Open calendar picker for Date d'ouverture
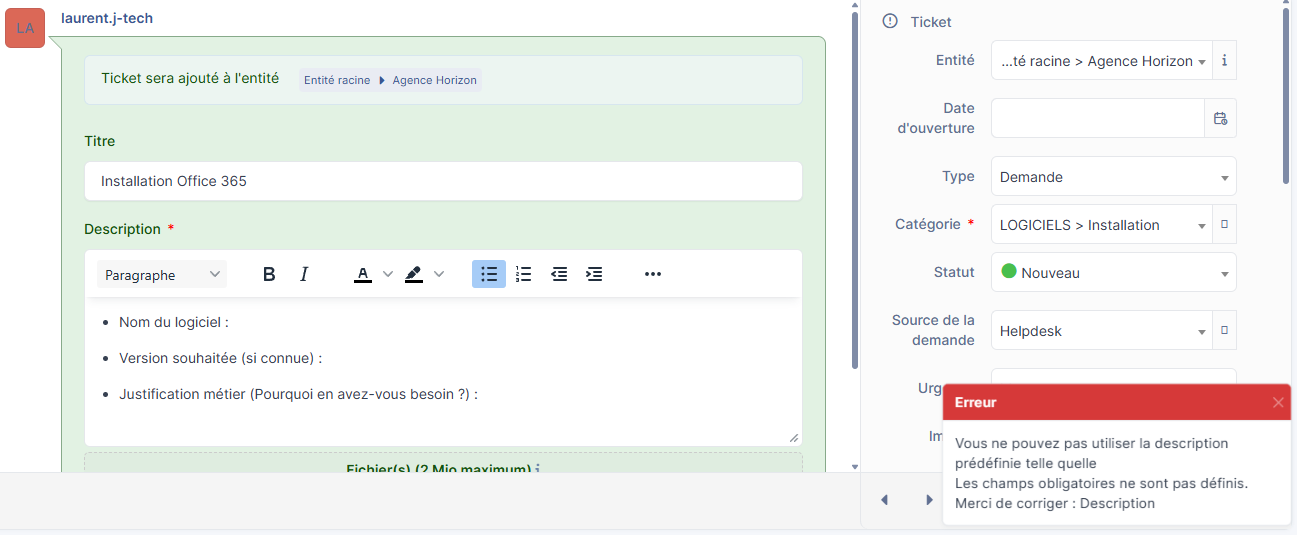Image resolution: width=1297 pixels, height=535 pixels. pyautogui.click(x=1220, y=118)
